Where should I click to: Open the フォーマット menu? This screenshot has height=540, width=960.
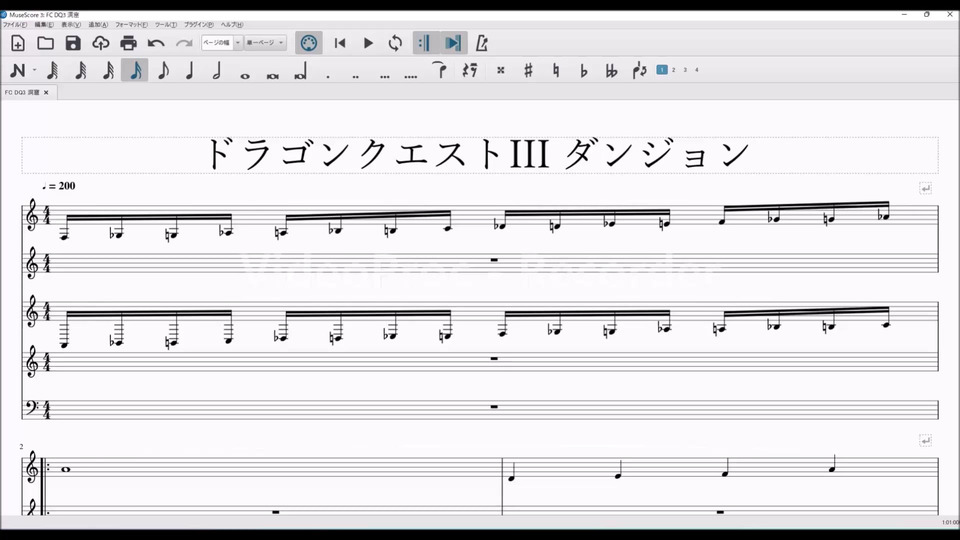click(131, 24)
